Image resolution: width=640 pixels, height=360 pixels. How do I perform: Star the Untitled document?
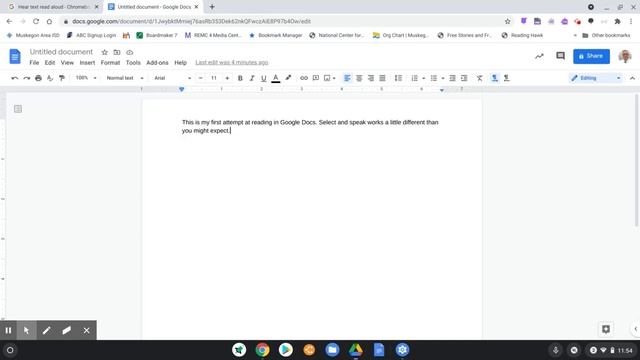tap(104, 52)
